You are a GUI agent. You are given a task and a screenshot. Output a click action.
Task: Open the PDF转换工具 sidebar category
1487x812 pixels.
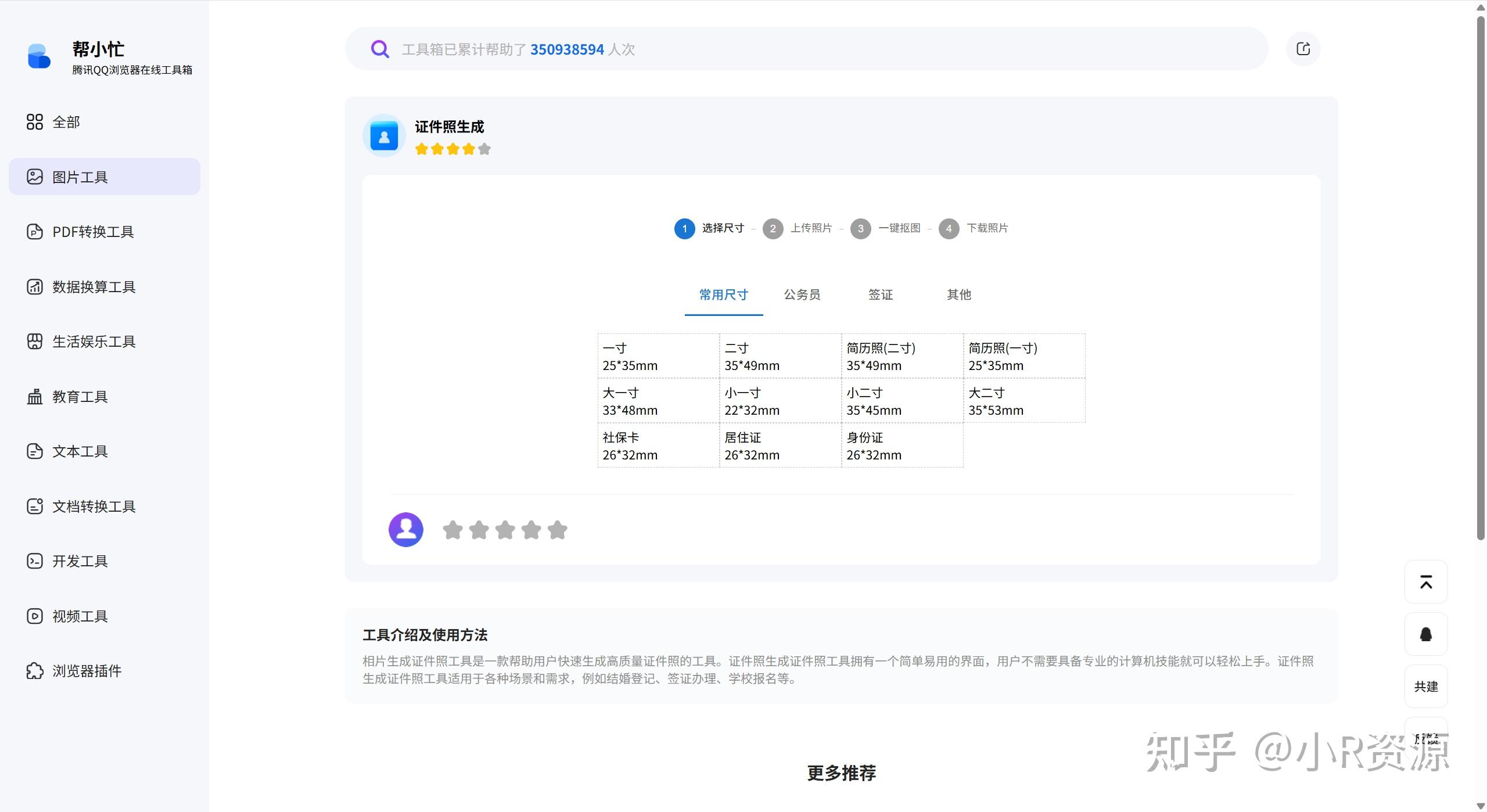tap(93, 232)
